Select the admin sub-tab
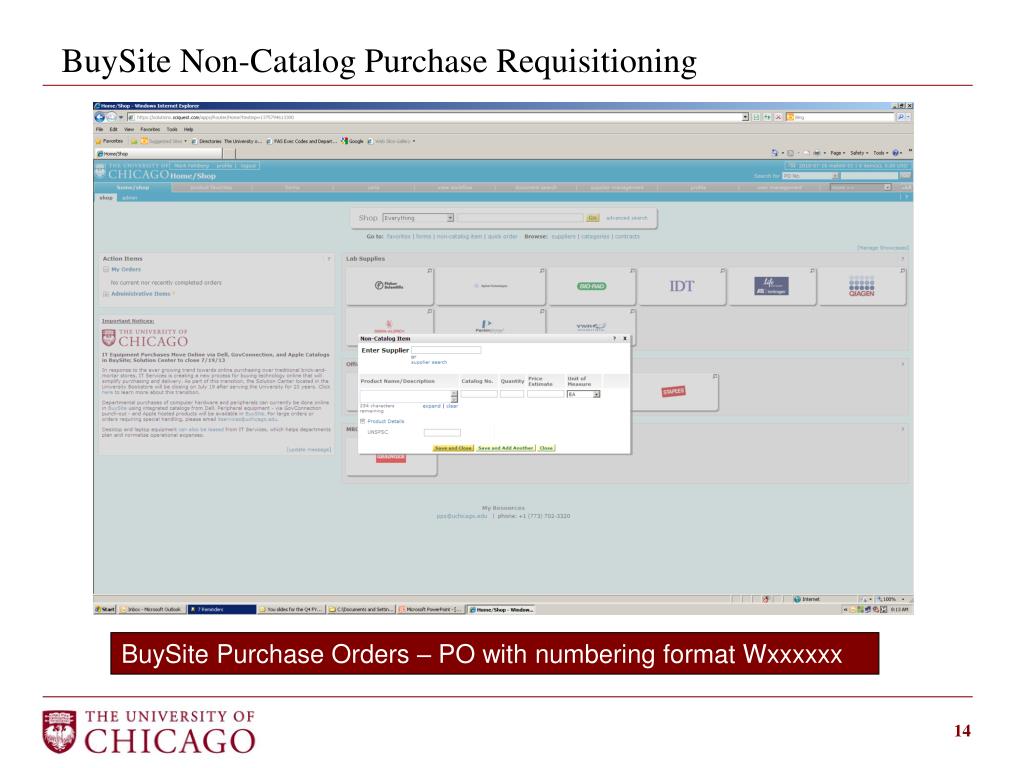The image size is (1024, 768). pyautogui.click(x=130, y=197)
